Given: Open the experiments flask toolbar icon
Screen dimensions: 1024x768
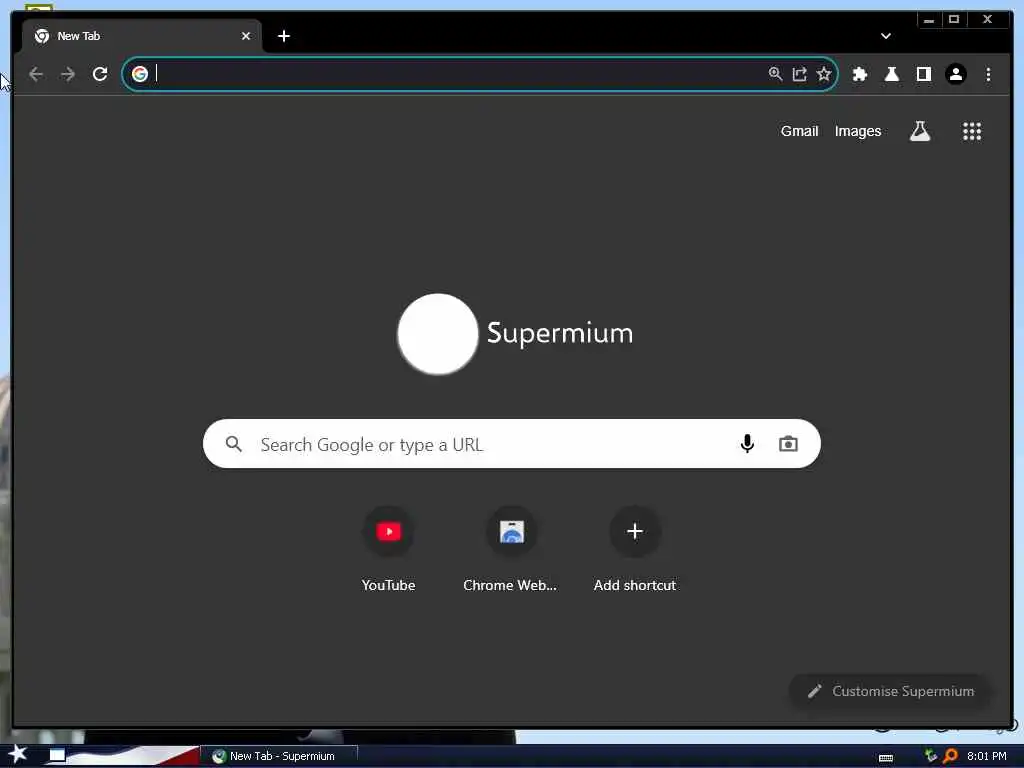Looking at the screenshot, I should pos(891,74).
